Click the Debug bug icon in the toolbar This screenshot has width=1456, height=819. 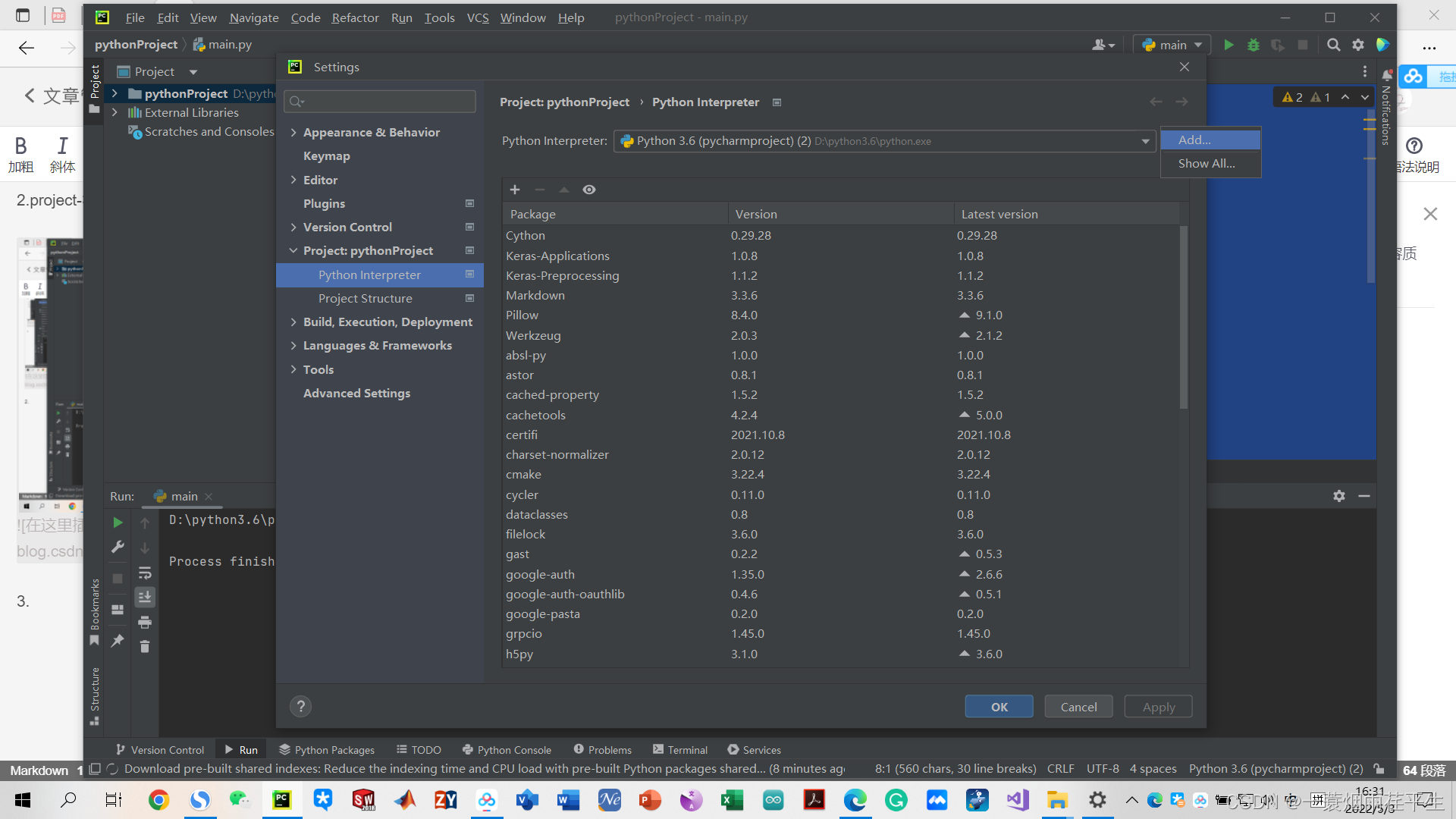click(x=1254, y=45)
